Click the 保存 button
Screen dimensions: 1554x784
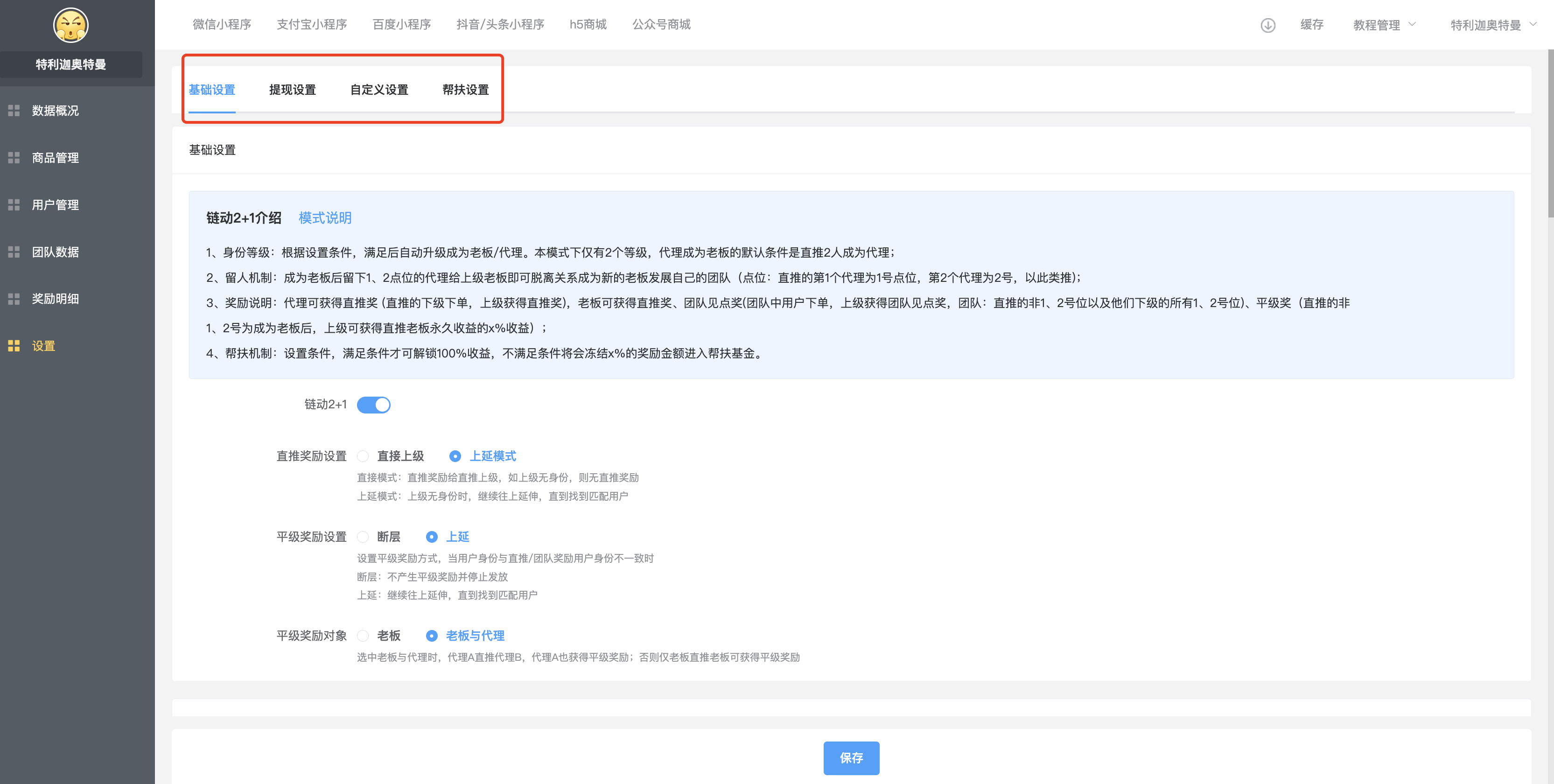pos(851,758)
